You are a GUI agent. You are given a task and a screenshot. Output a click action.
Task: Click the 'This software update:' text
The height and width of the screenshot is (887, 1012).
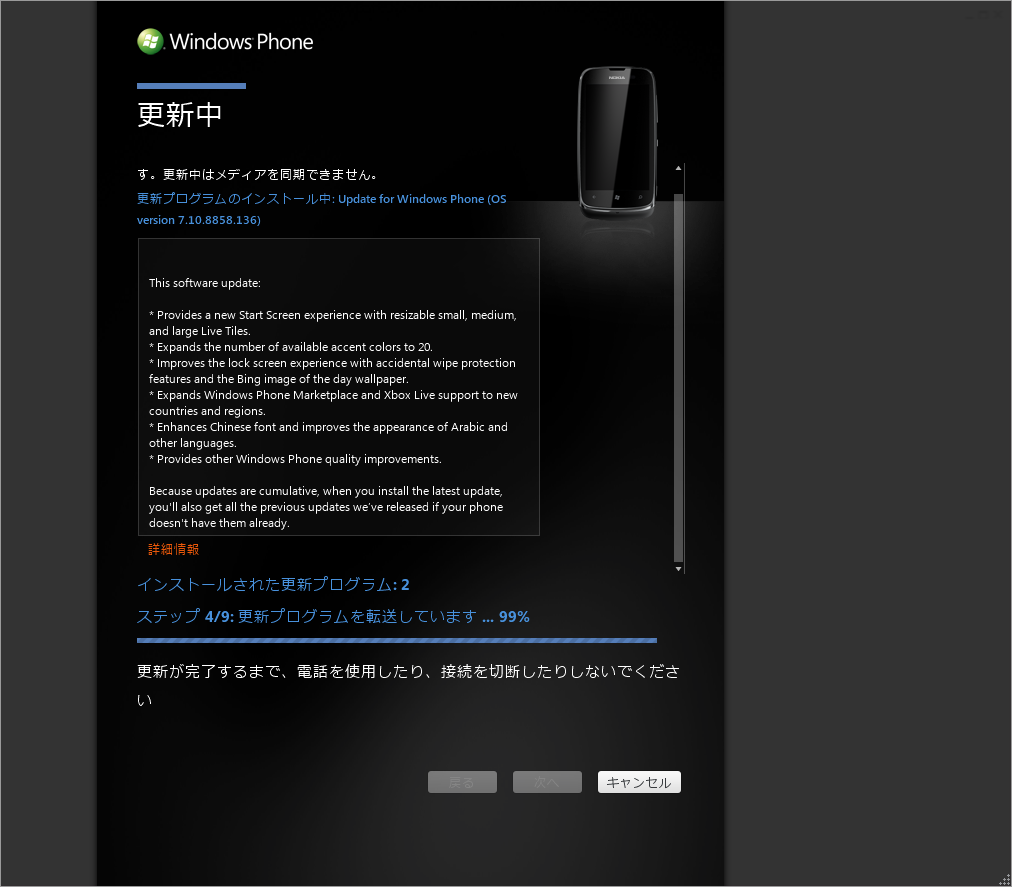(x=205, y=283)
